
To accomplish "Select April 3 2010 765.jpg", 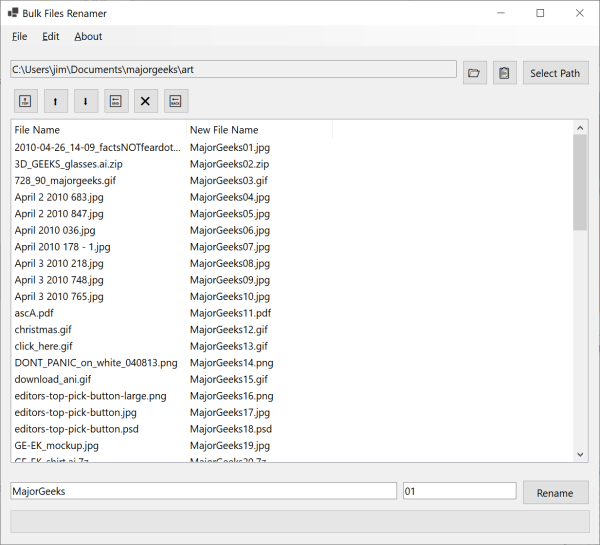I will [59, 297].
